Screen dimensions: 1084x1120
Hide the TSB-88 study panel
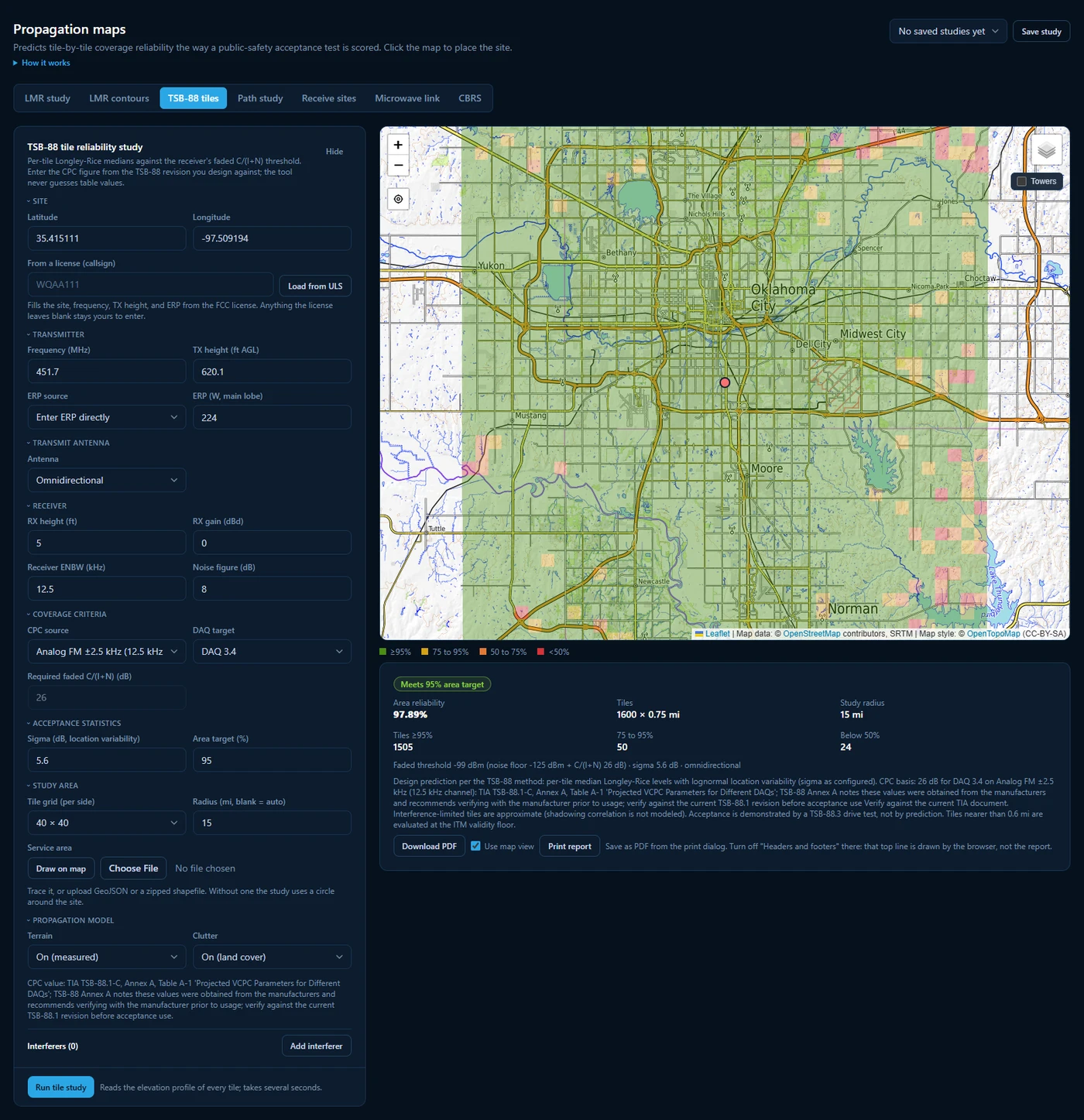(334, 152)
